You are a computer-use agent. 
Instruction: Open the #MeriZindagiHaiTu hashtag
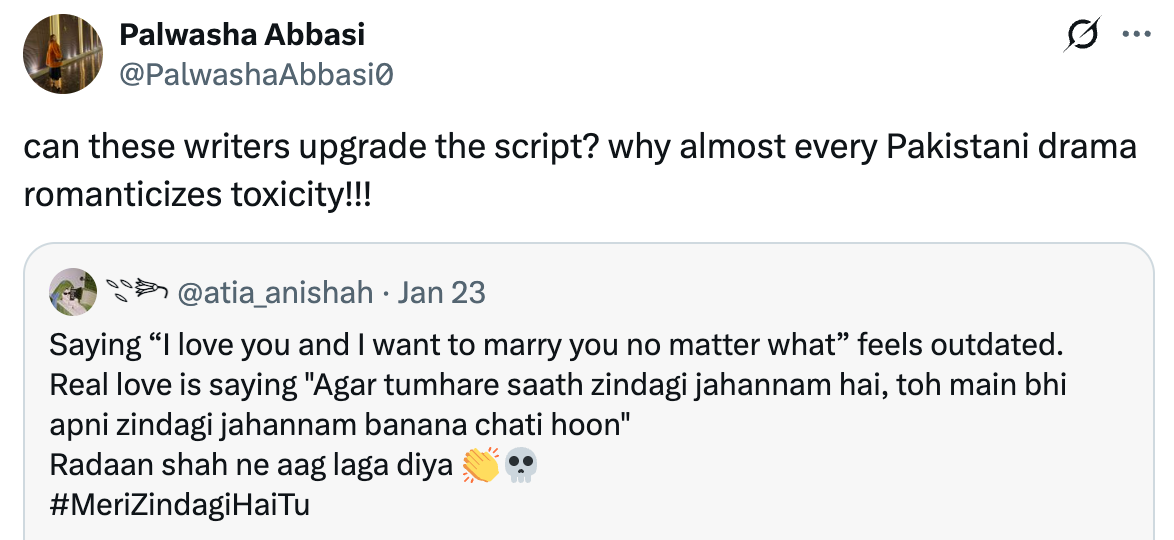(179, 505)
